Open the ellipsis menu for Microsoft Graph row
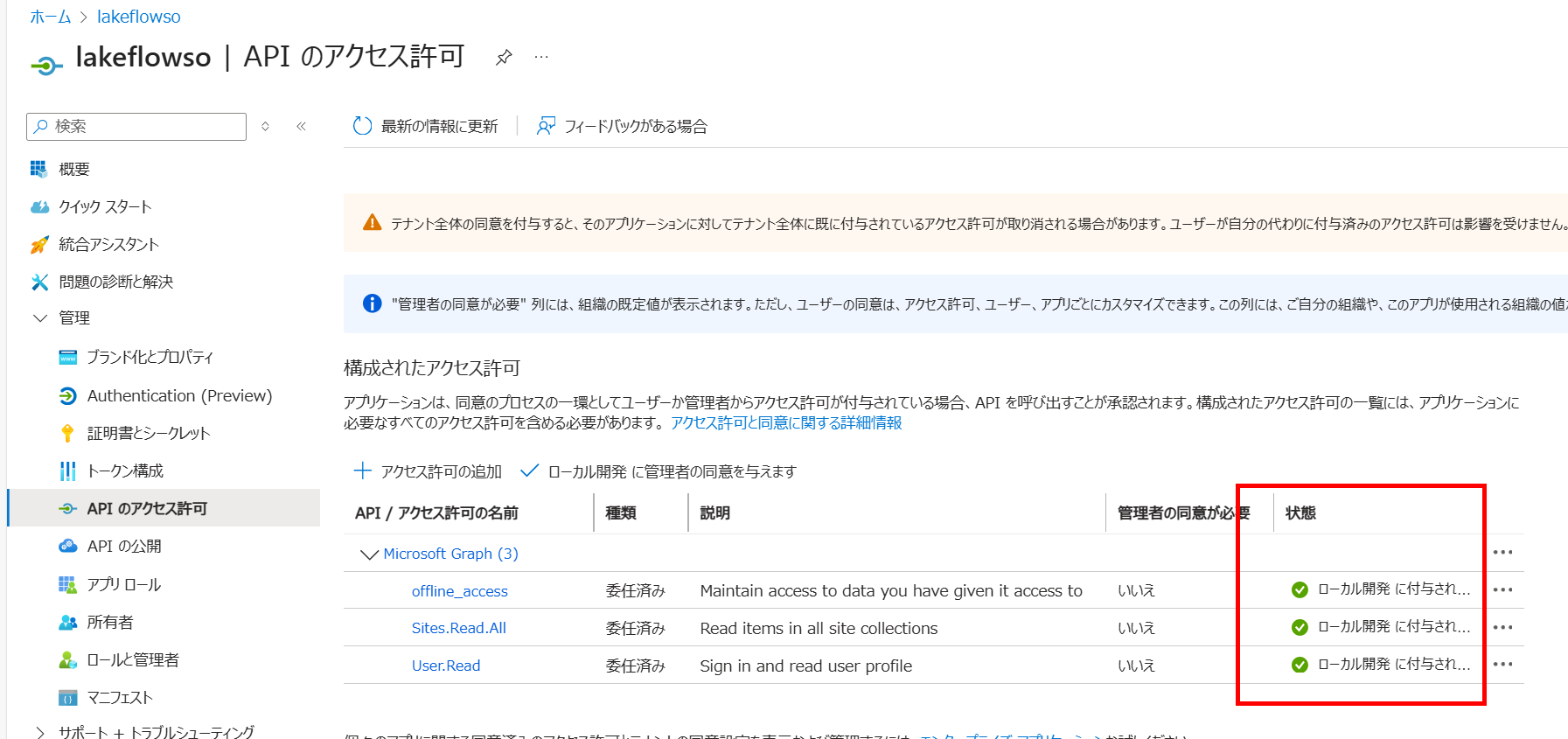The width and height of the screenshot is (1568, 739). [1503, 552]
